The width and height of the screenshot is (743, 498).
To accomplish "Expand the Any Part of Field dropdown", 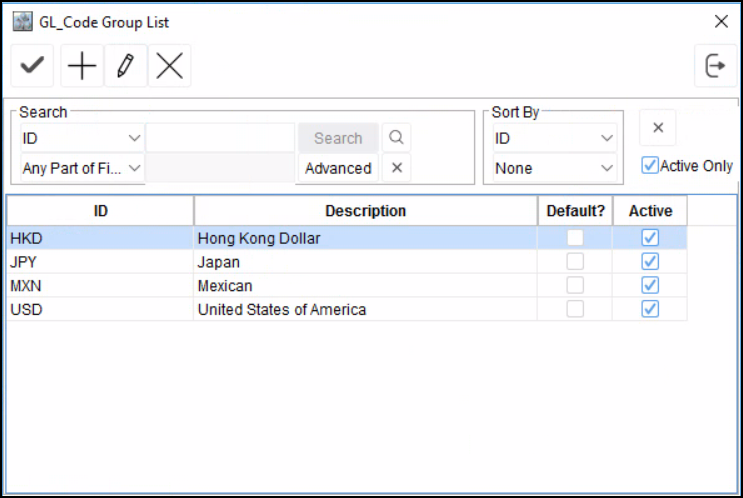I will (x=82, y=168).
